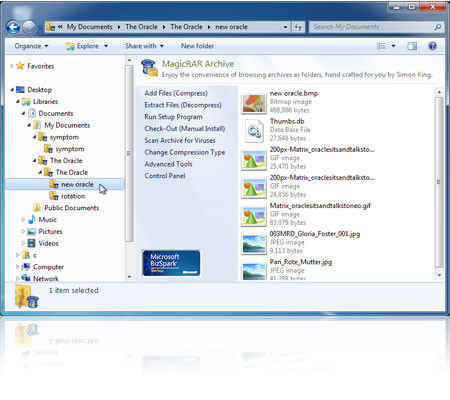Viewport: 450px width, 400px height.
Task: Click the Microsoft BizSpark banner
Action: click(x=171, y=263)
